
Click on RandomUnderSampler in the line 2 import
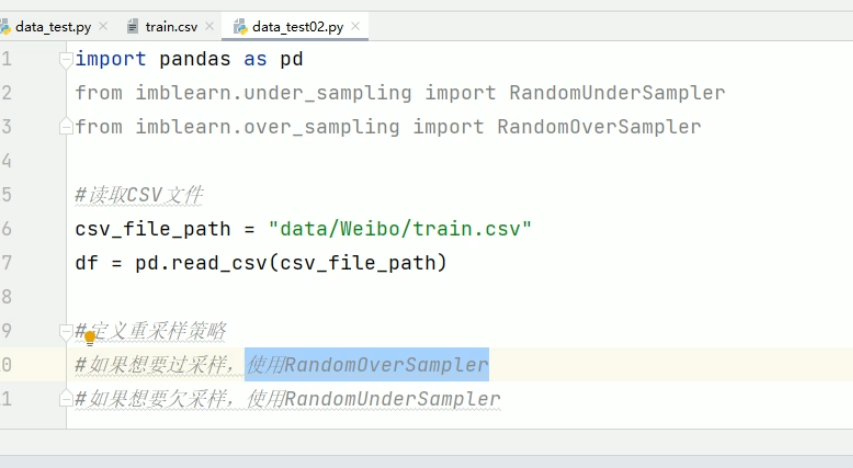[x=617, y=93]
